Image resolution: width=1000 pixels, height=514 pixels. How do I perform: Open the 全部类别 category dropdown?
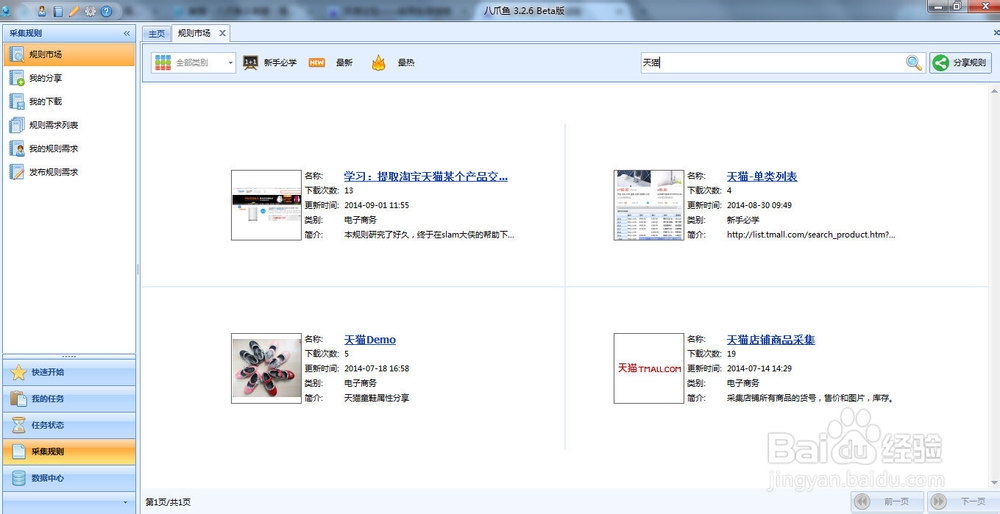click(194, 62)
